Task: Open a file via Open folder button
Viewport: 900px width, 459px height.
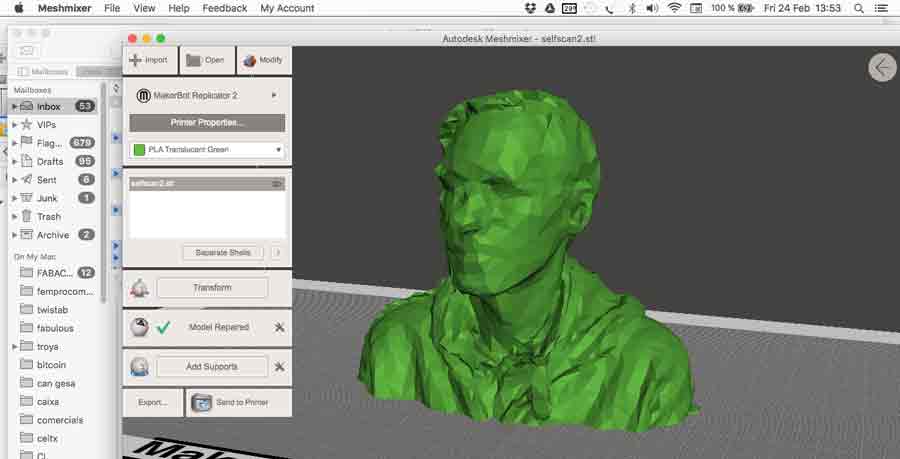Action: [x=194, y=60]
